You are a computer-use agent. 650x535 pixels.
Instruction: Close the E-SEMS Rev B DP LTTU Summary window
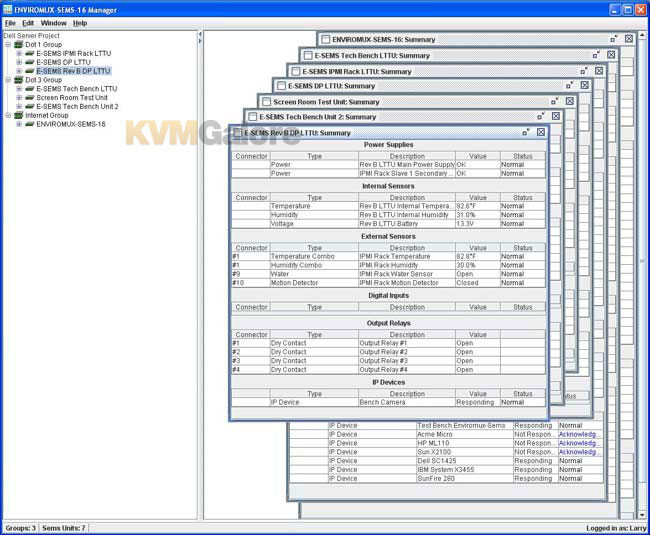coord(541,132)
